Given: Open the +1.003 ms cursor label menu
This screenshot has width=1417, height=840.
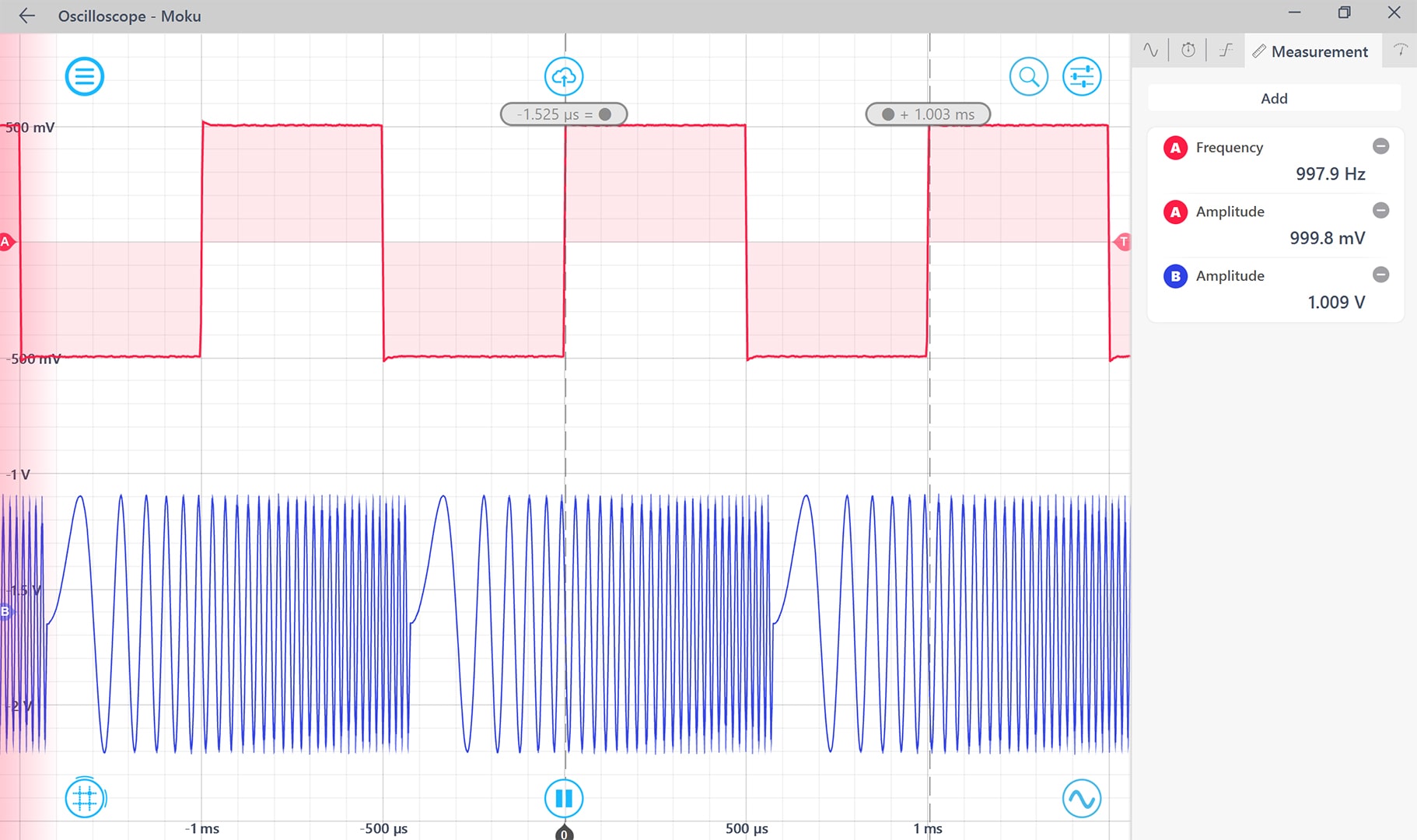Looking at the screenshot, I should pyautogui.click(x=927, y=114).
